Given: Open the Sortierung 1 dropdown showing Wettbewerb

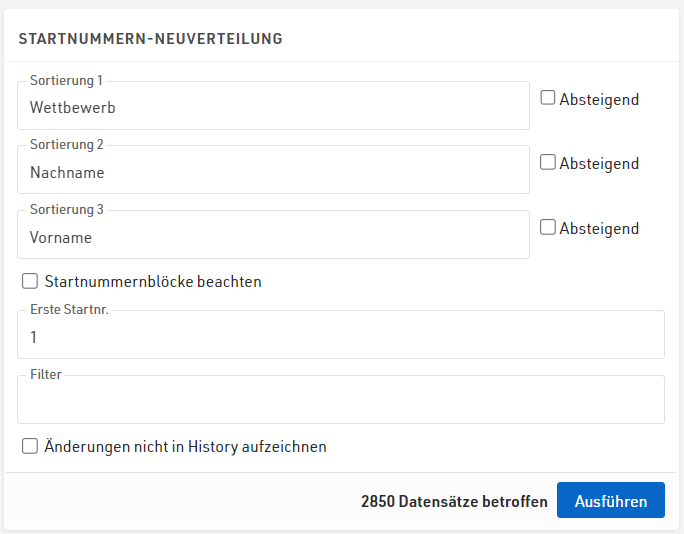Looking at the screenshot, I should 273,107.
